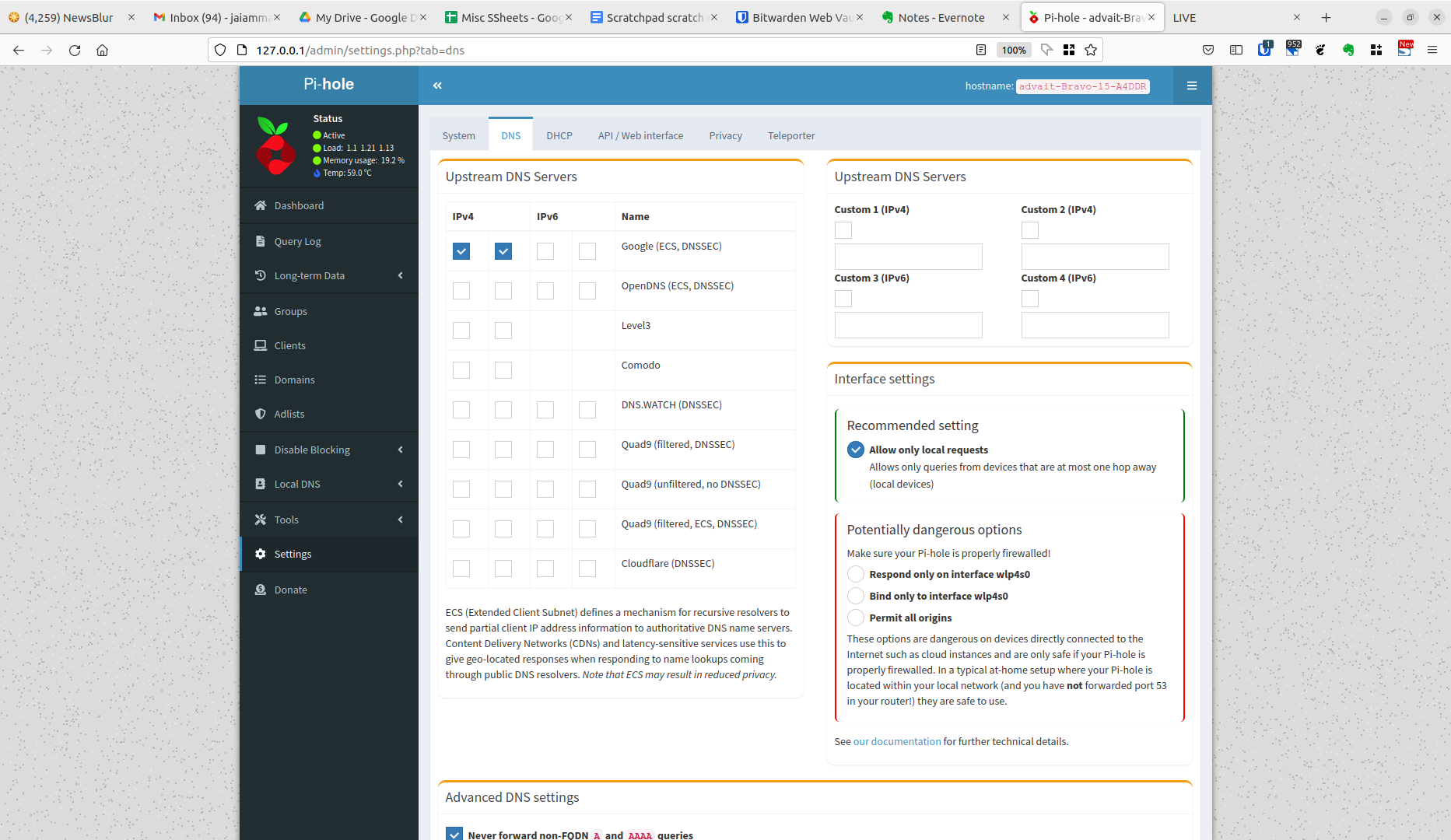Open the Query Log page

click(x=297, y=241)
